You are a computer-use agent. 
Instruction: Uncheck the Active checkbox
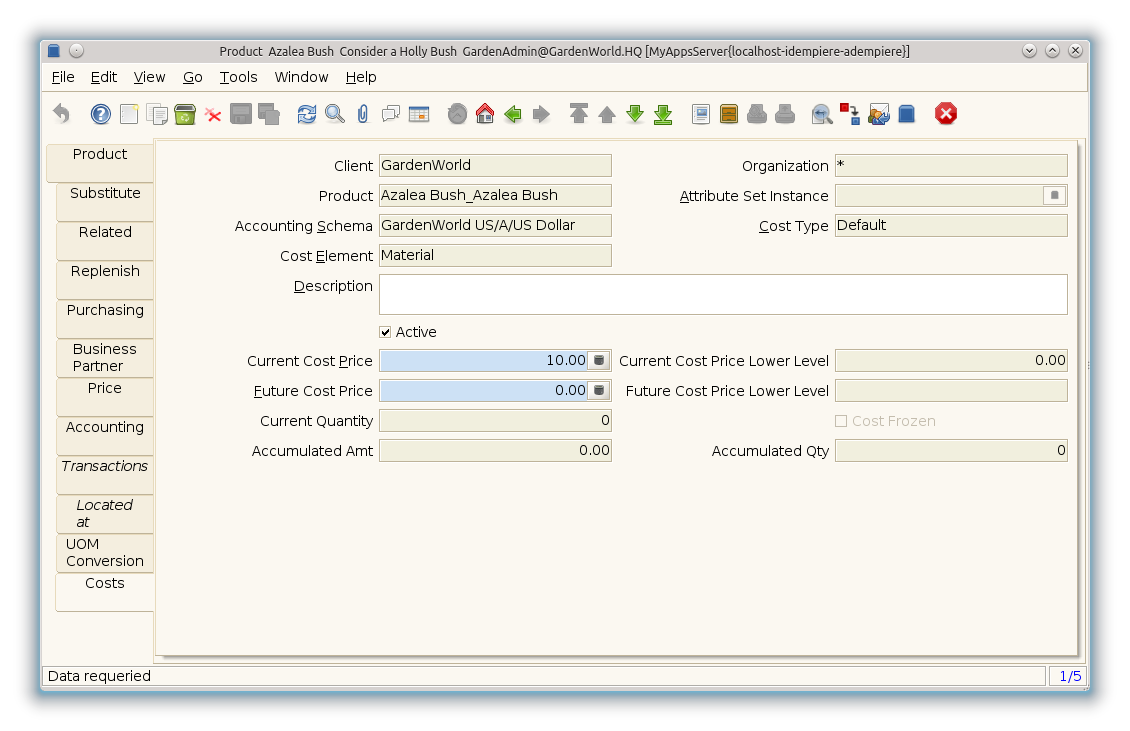386,332
